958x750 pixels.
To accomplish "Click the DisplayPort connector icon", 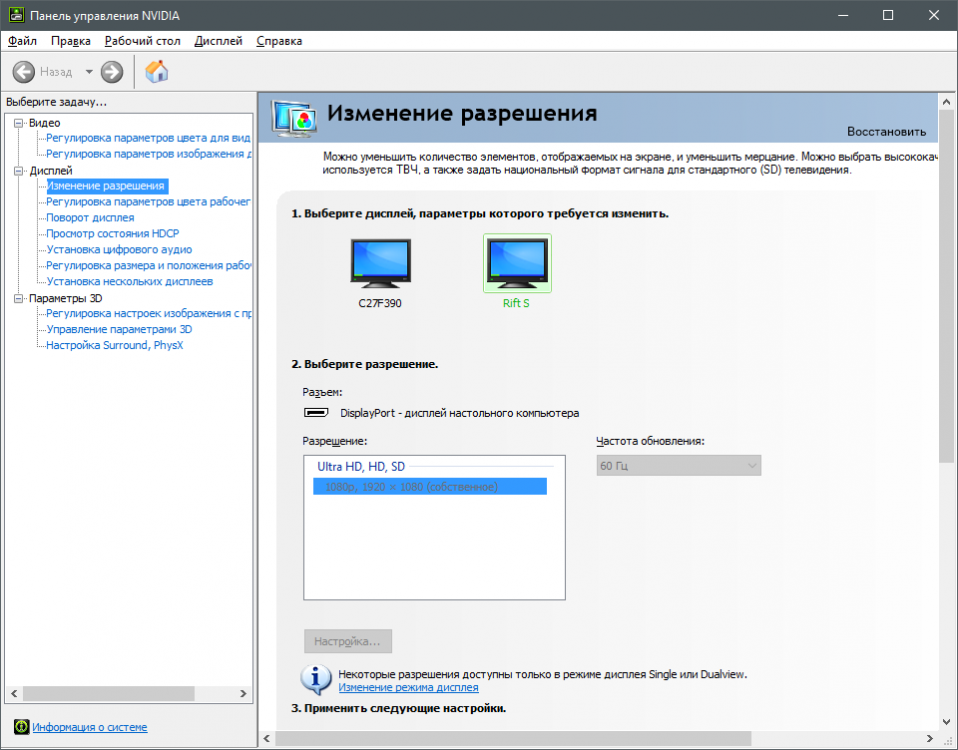I will click(x=316, y=413).
